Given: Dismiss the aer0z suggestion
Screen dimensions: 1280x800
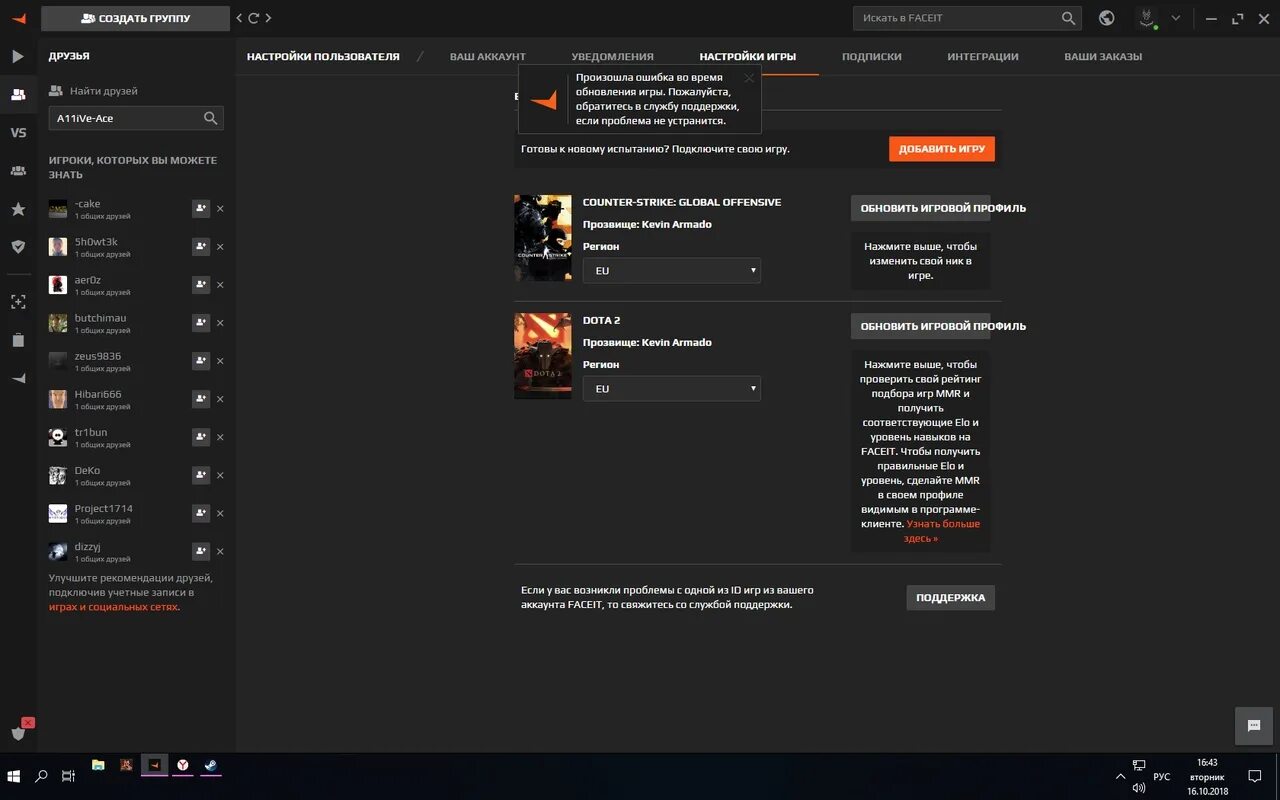Looking at the screenshot, I should tap(220, 285).
